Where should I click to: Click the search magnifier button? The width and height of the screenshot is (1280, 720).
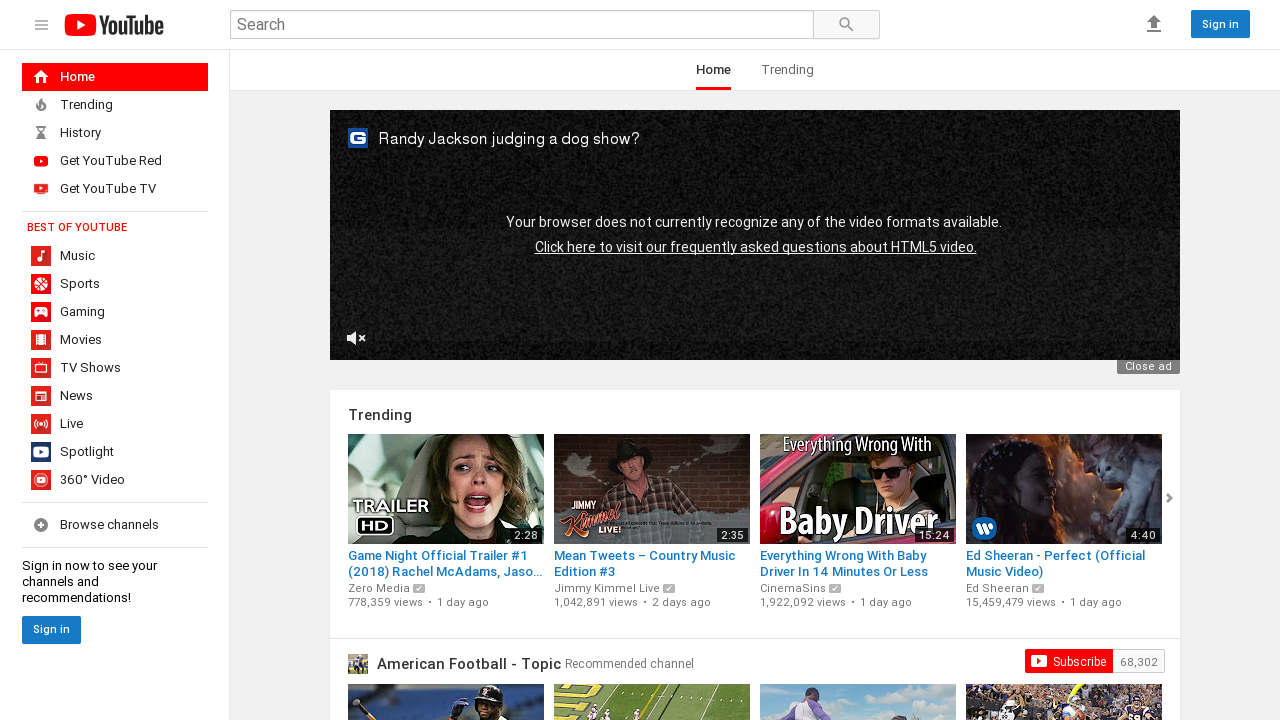coord(846,25)
